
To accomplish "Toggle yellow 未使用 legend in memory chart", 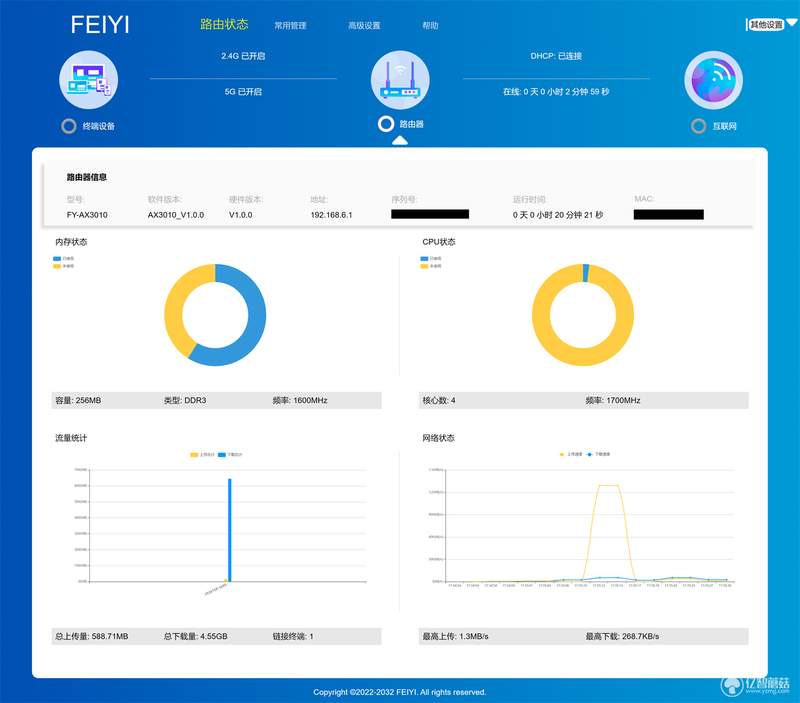I will (63, 266).
